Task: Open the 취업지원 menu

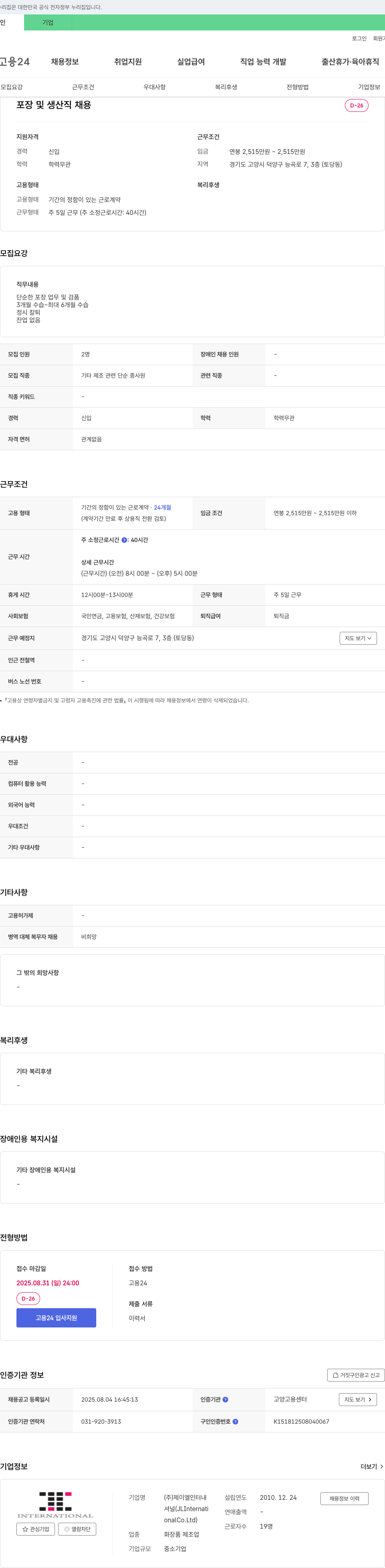Action: tap(128, 61)
